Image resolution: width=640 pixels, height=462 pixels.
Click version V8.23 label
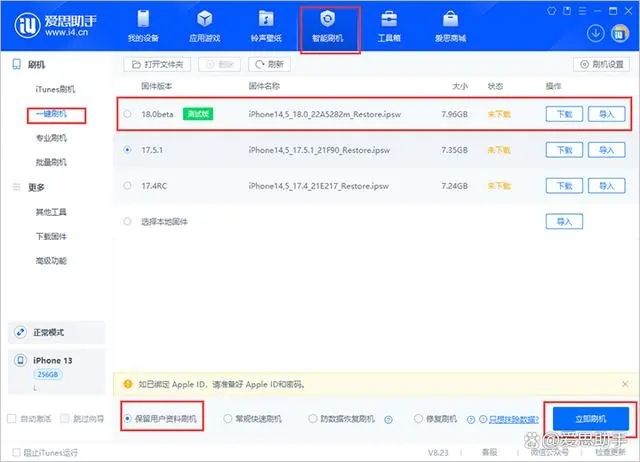[438, 453]
